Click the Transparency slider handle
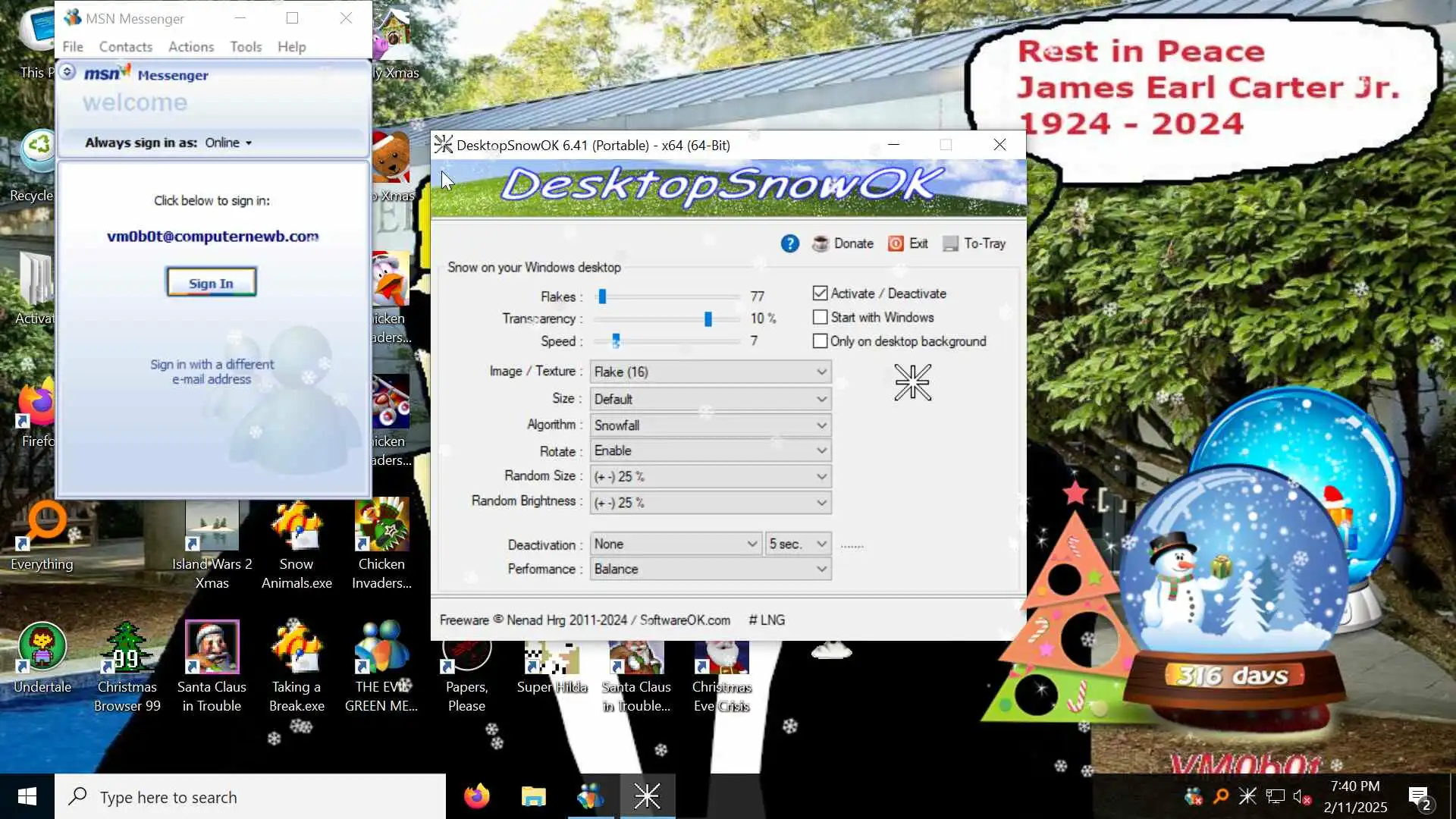1456x819 pixels. click(x=708, y=319)
